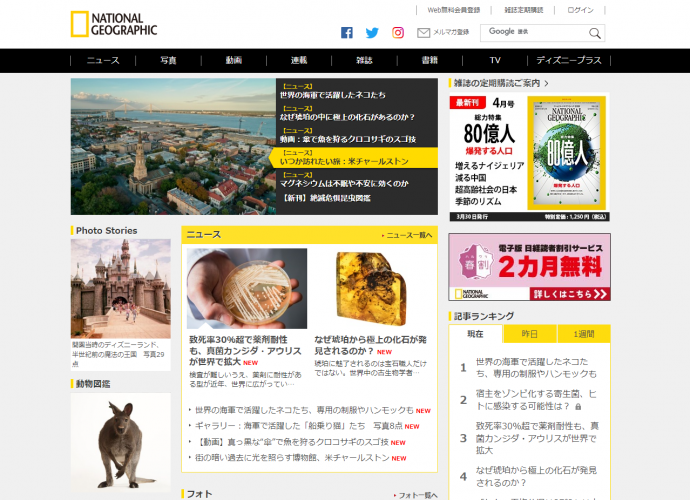This screenshot has width=690, height=500.
Task: Open article 致死率30%超で薬剤耐性 under photo
Action: pos(245,351)
